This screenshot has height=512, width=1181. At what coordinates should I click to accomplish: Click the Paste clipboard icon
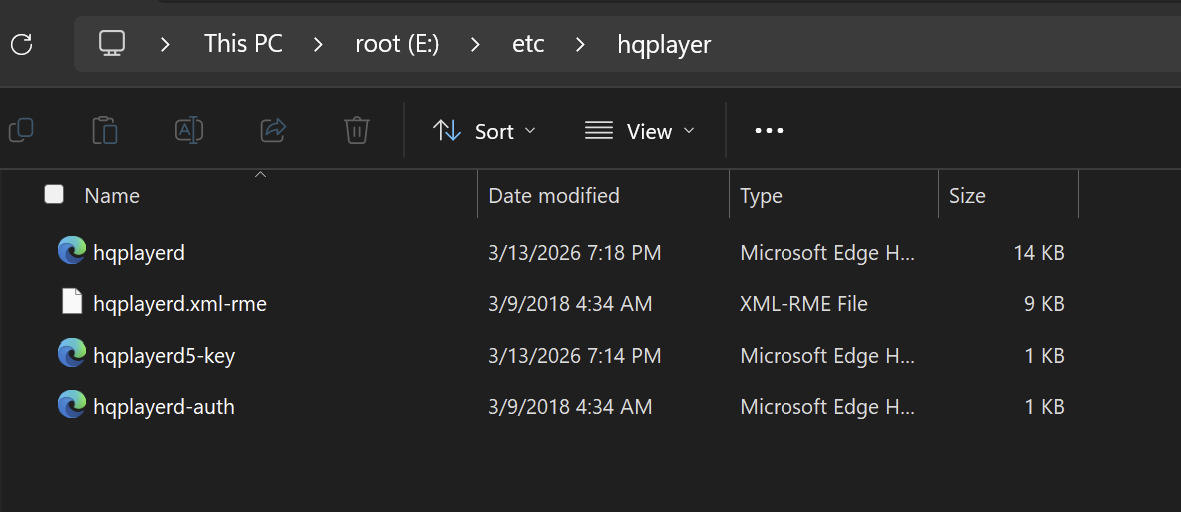point(105,130)
